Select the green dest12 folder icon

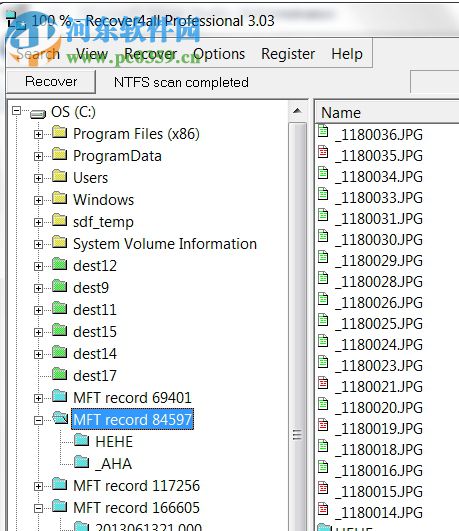pos(60,264)
